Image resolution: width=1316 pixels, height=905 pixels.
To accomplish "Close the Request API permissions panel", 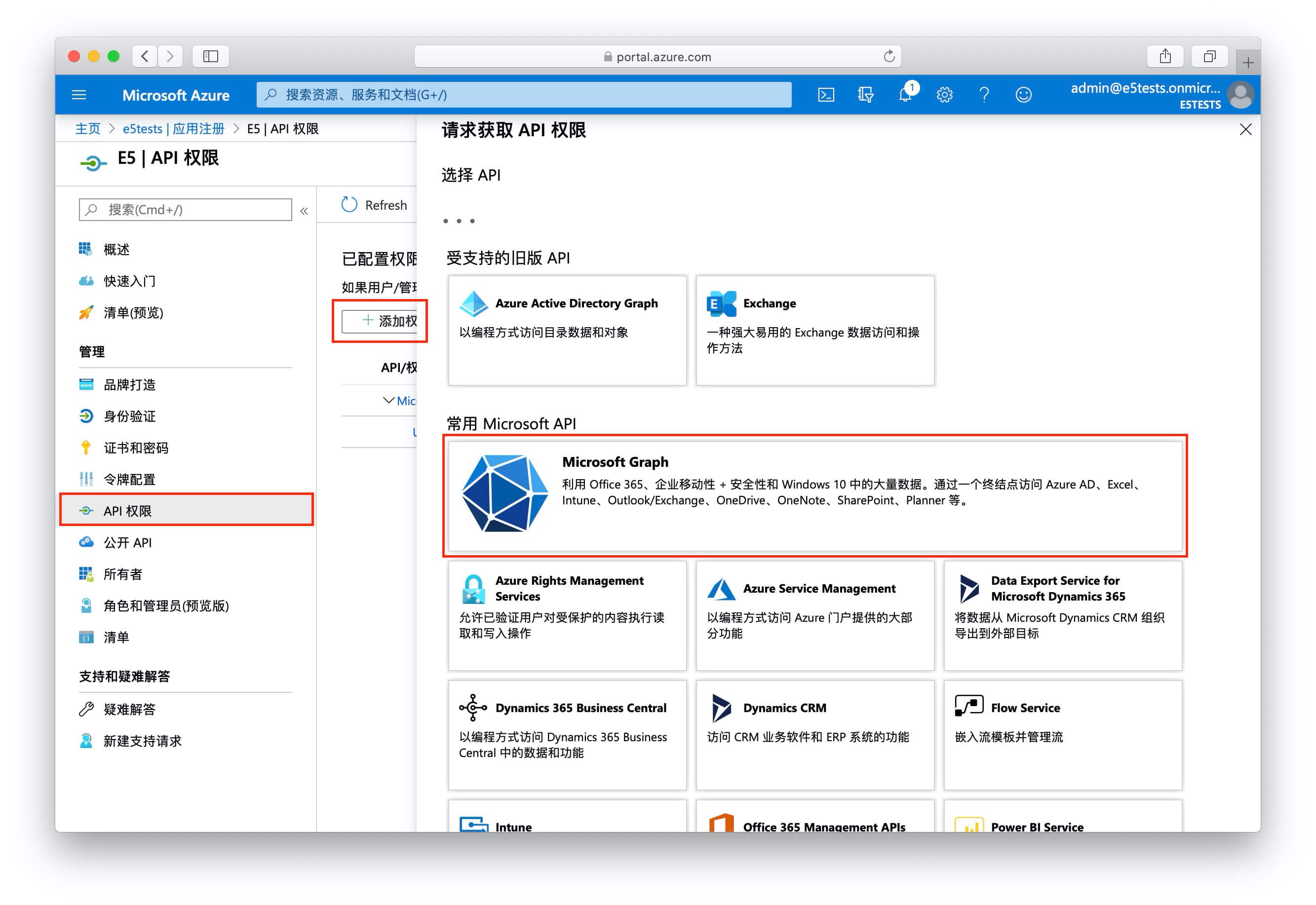I will click(1245, 130).
